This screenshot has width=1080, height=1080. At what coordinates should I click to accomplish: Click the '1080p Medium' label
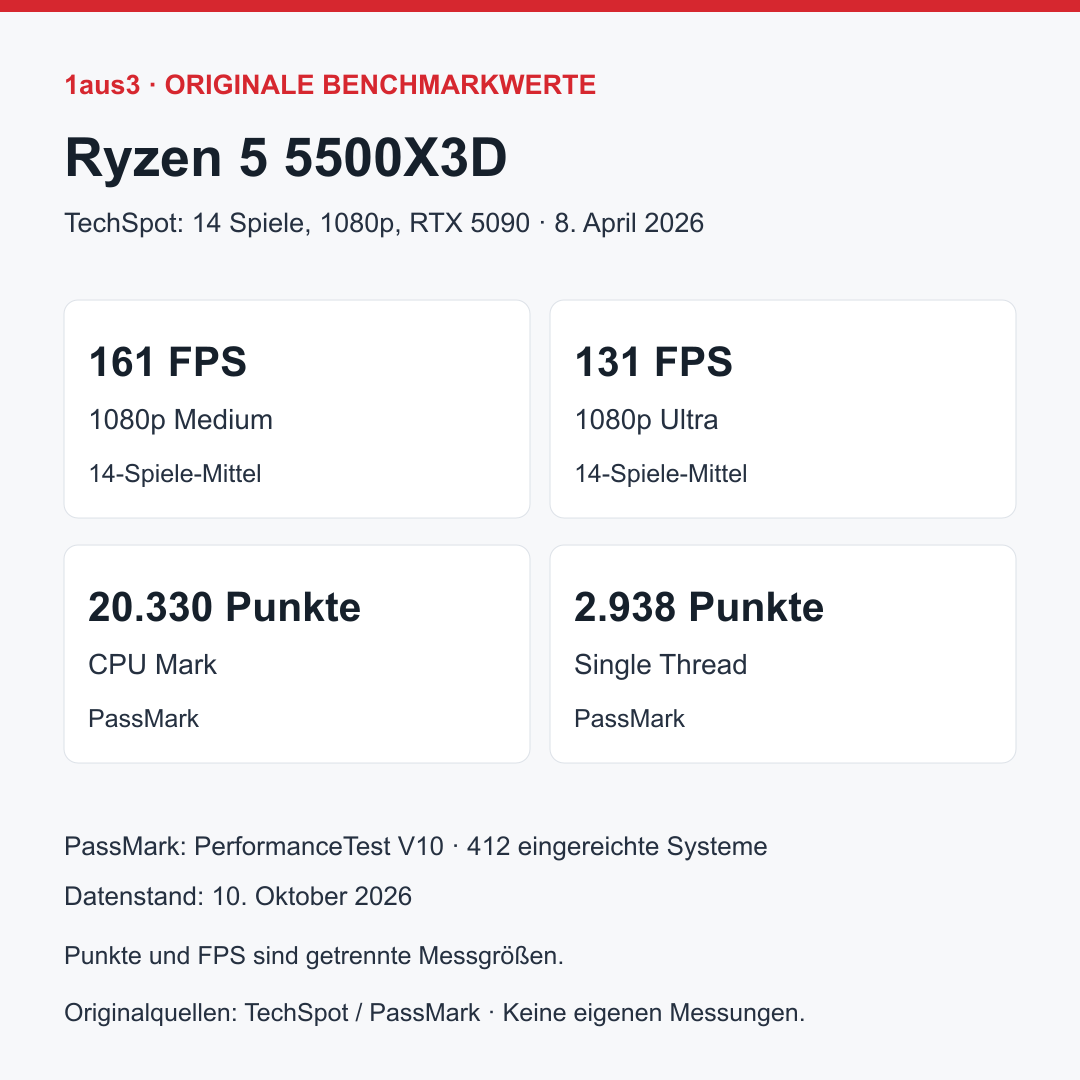181,419
